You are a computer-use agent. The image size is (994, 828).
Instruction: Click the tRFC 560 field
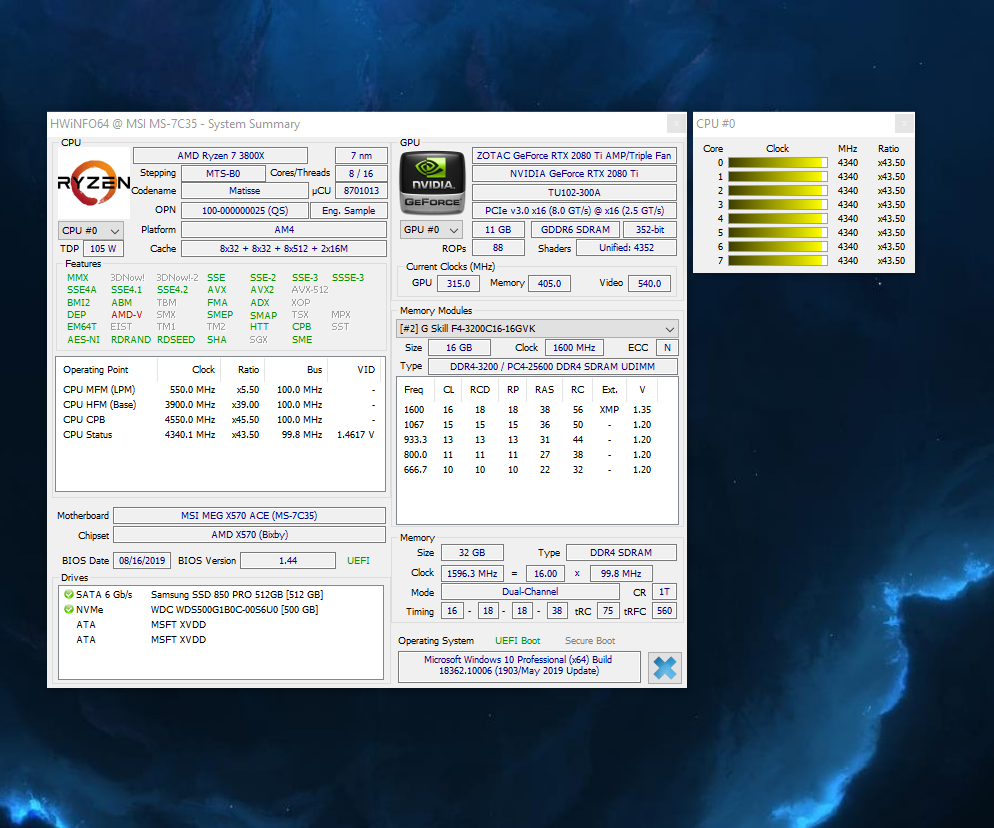664,611
